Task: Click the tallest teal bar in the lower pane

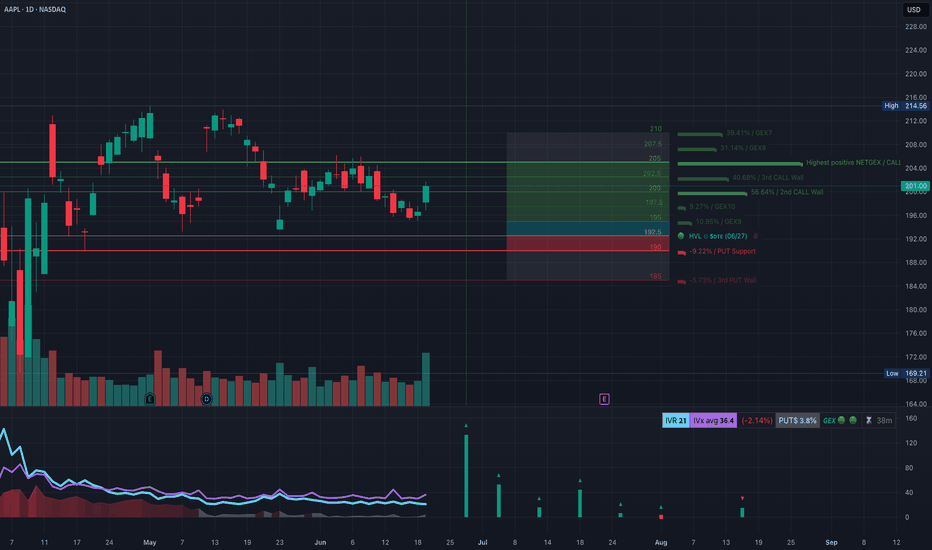Action: 466,476
